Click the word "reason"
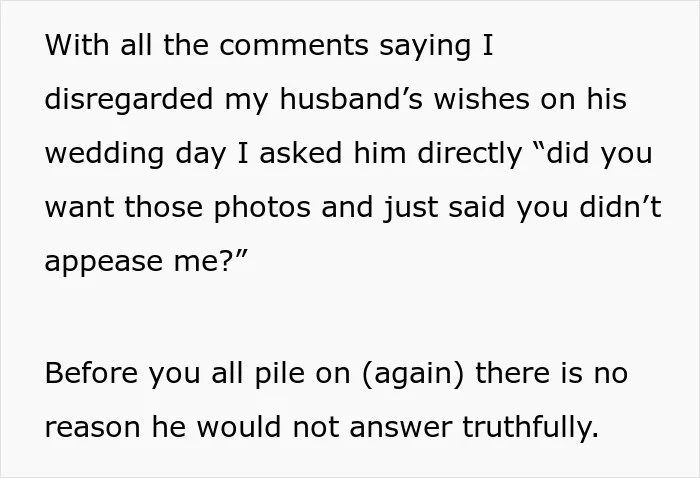The height and width of the screenshot is (478, 700). 92,427
